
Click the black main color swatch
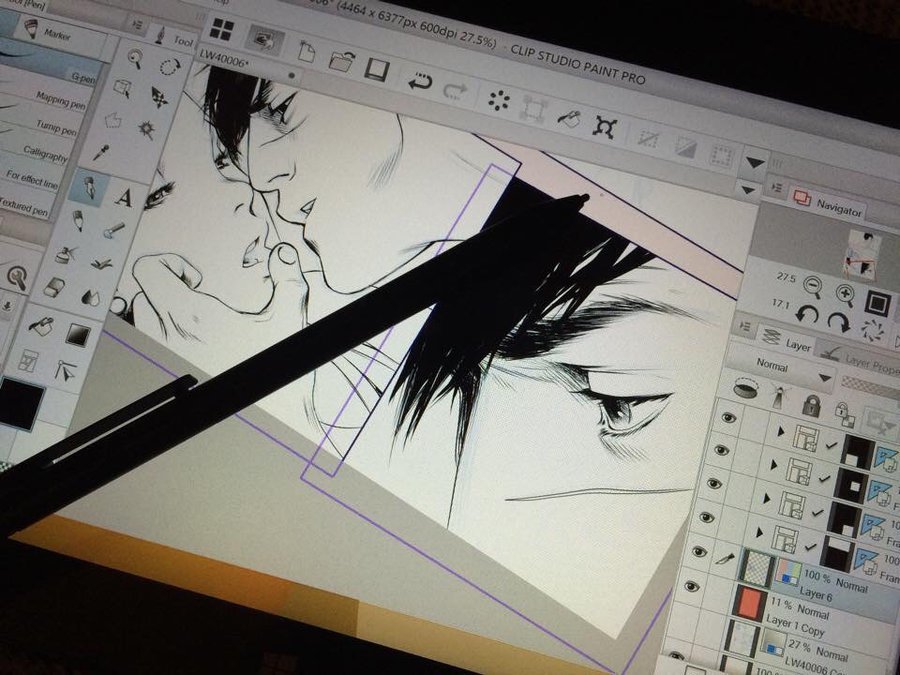(21, 403)
